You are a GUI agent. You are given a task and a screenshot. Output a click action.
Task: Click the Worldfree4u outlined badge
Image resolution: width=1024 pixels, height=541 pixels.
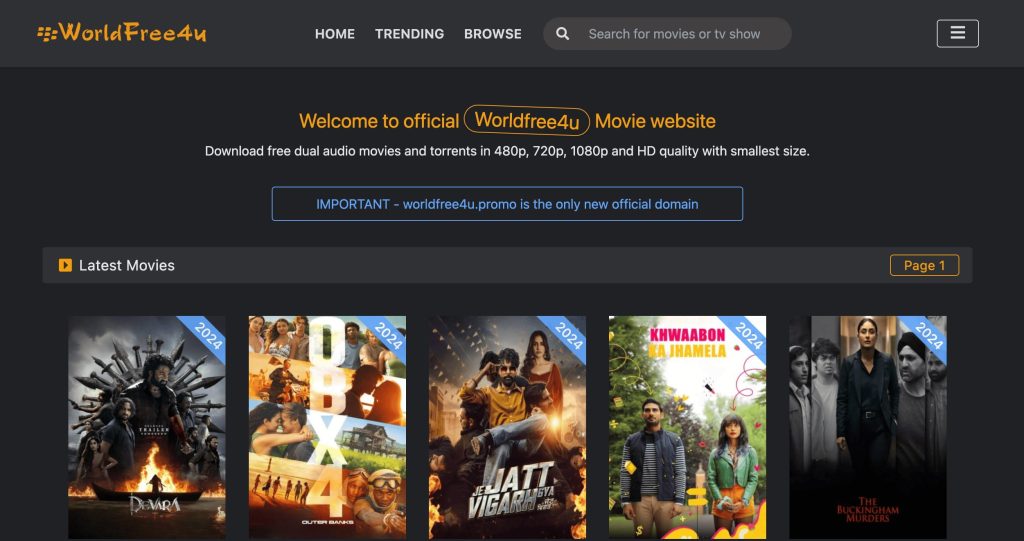(x=527, y=121)
